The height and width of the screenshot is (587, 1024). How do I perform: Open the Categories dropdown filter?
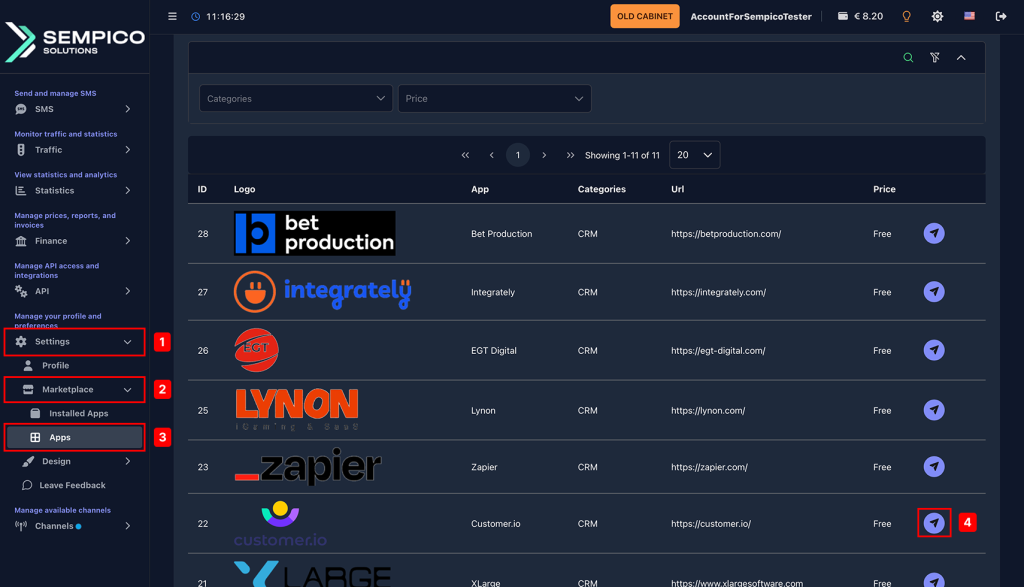[296, 99]
